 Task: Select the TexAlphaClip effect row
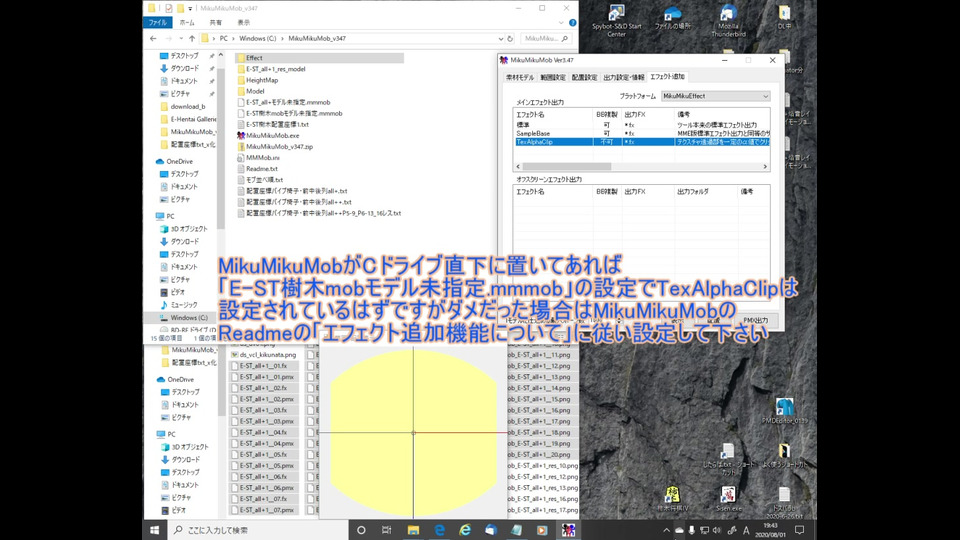click(642, 141)
